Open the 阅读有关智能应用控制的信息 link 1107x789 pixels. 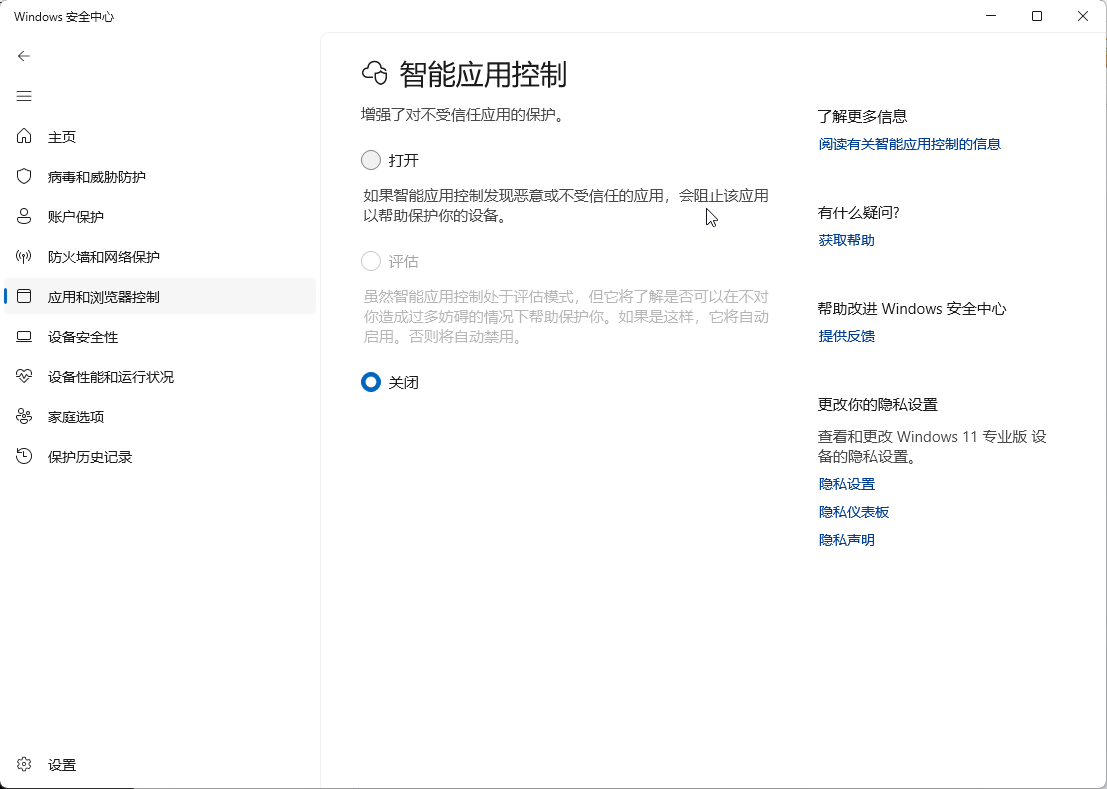(909, 144)
